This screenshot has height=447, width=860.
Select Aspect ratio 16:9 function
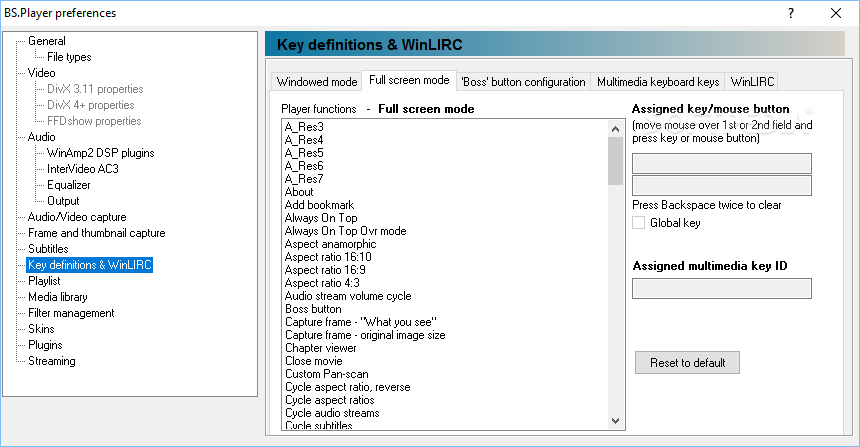point(325,270)
